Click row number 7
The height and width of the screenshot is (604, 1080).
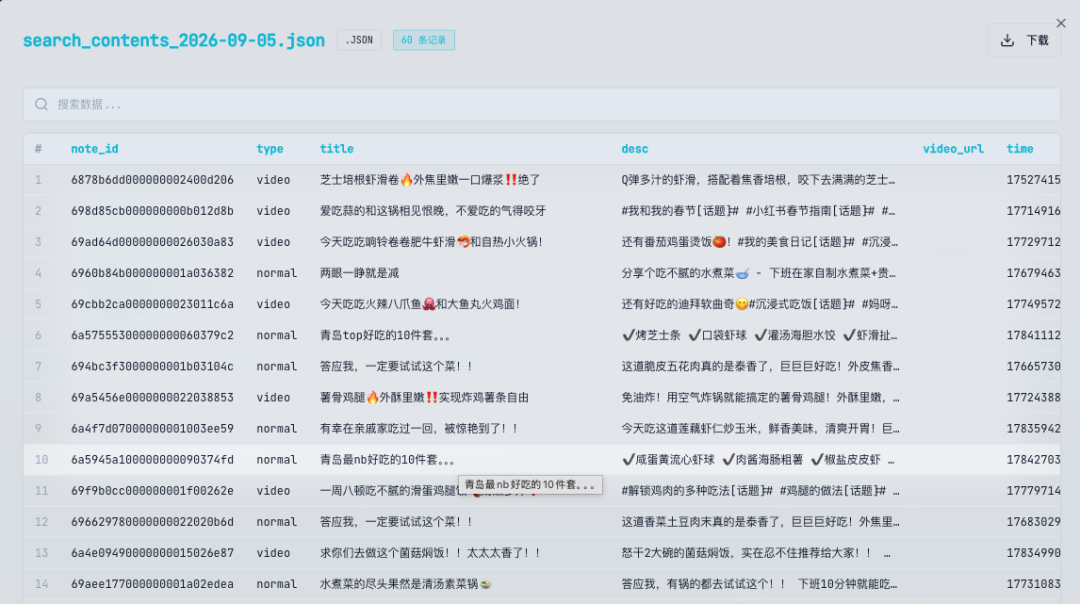pos(38,366)
